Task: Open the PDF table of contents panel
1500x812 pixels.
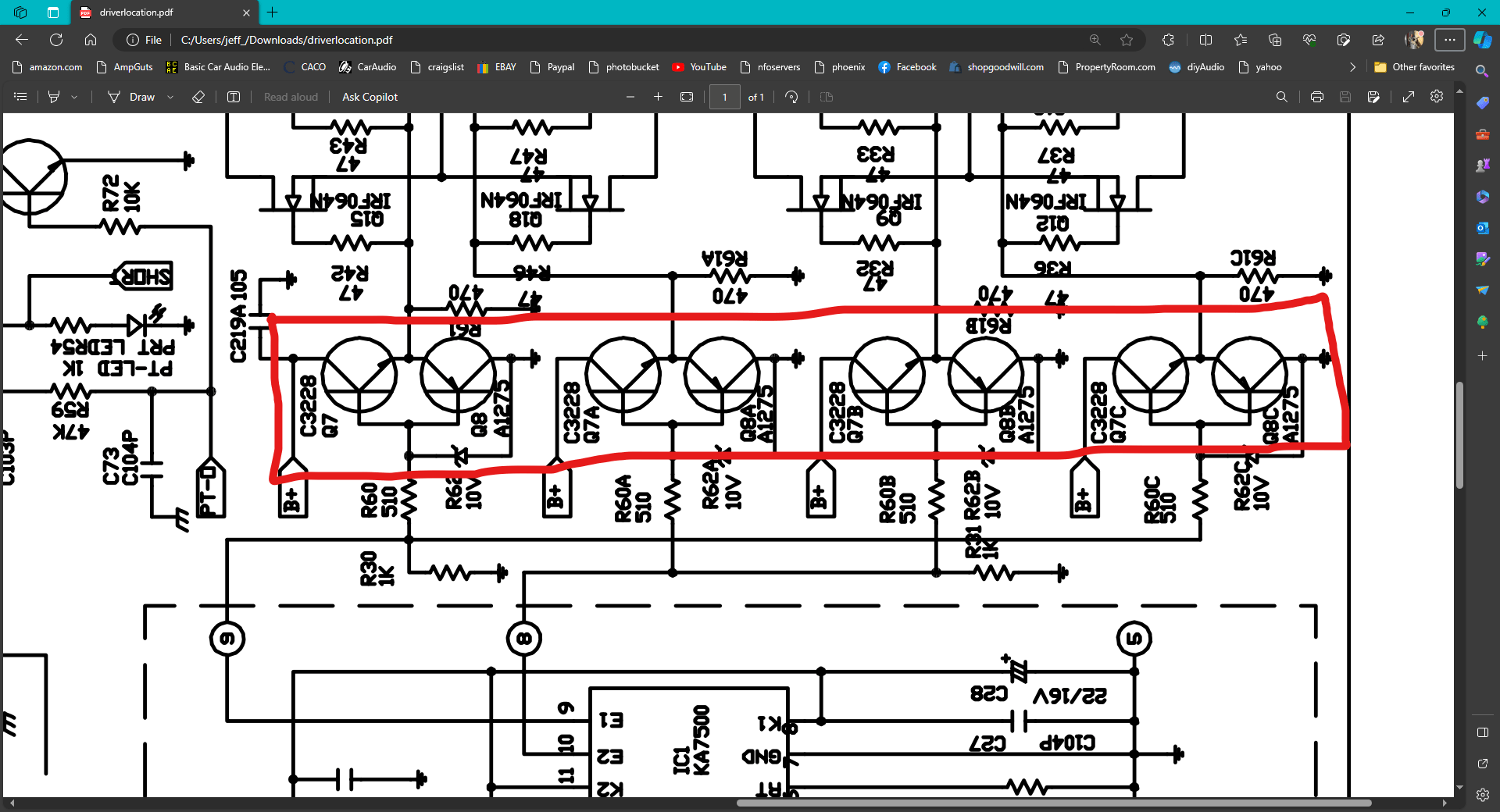Action: tap(21, 97)
